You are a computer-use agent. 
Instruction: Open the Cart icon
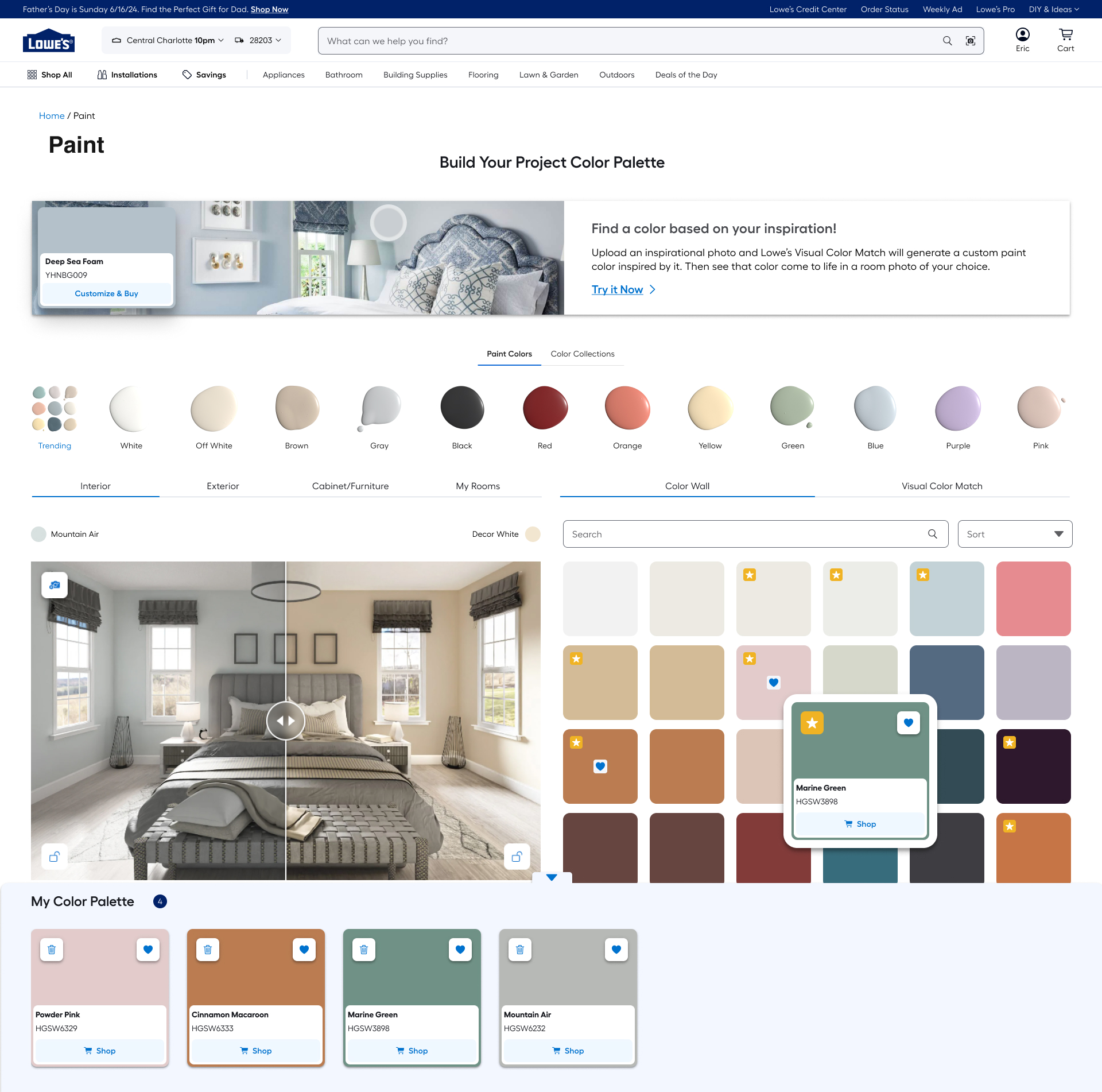pos(1066,34)
